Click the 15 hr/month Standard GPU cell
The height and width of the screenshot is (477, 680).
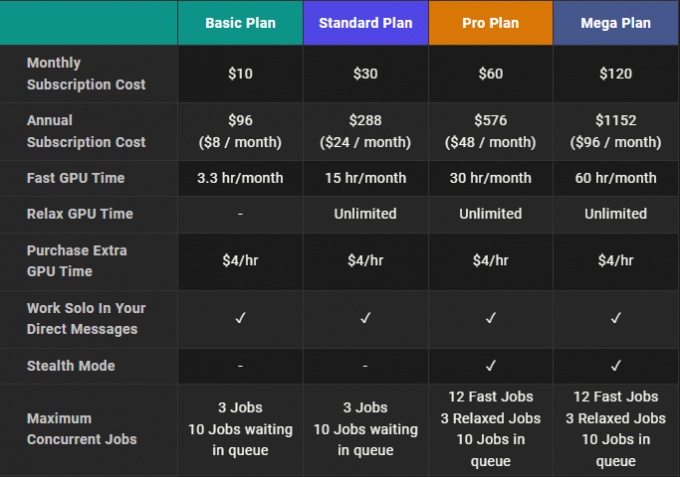tap(366, 178)
